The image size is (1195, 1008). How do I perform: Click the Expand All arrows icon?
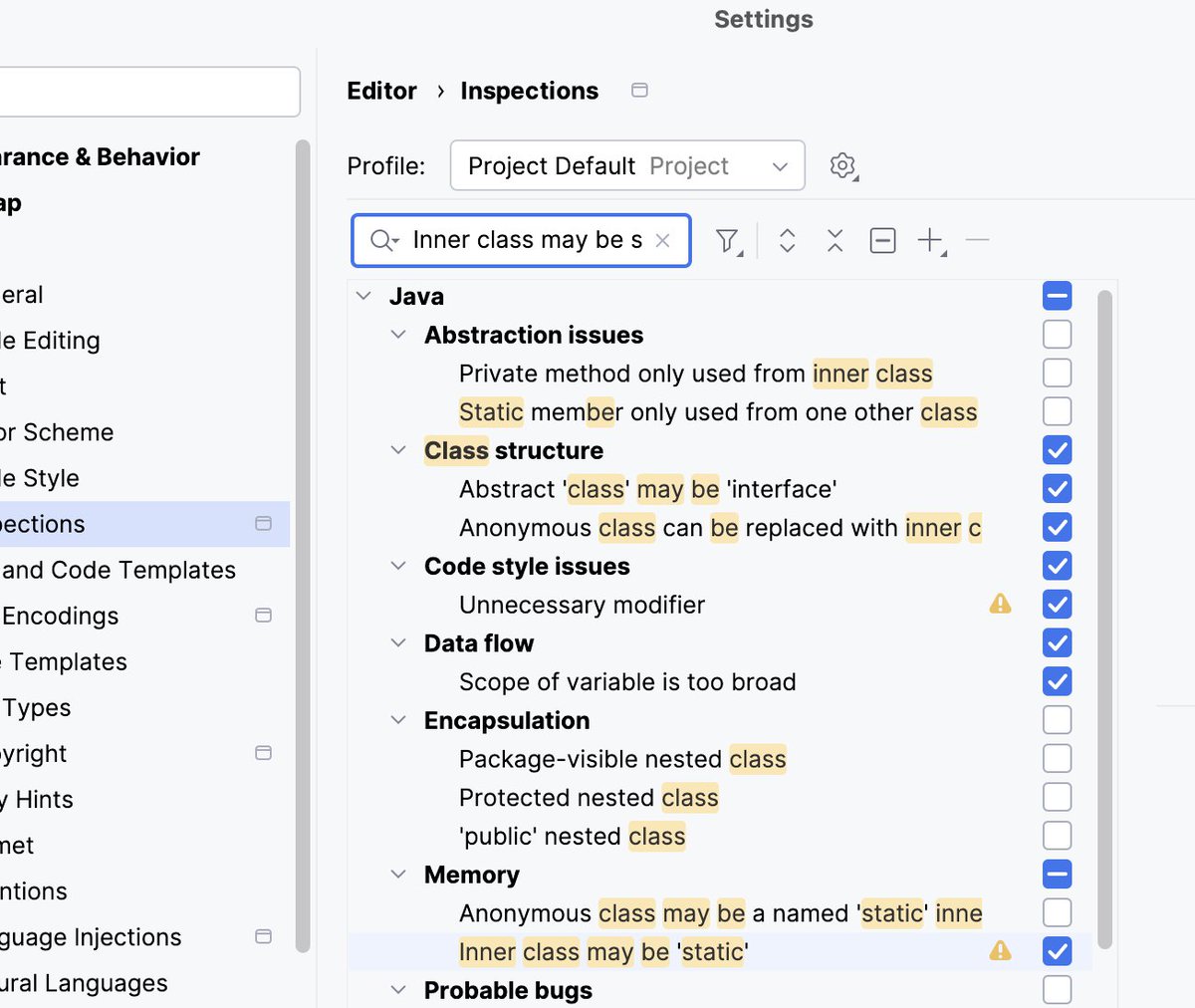787,240
